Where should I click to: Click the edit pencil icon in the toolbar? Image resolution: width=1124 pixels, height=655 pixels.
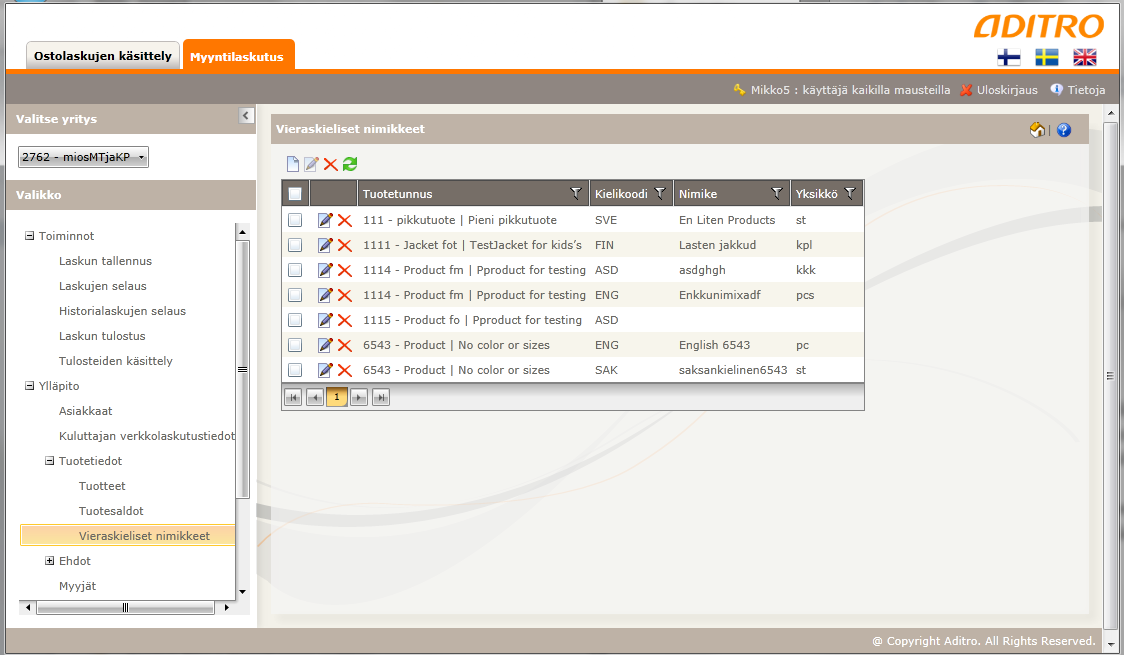point(311,164)
